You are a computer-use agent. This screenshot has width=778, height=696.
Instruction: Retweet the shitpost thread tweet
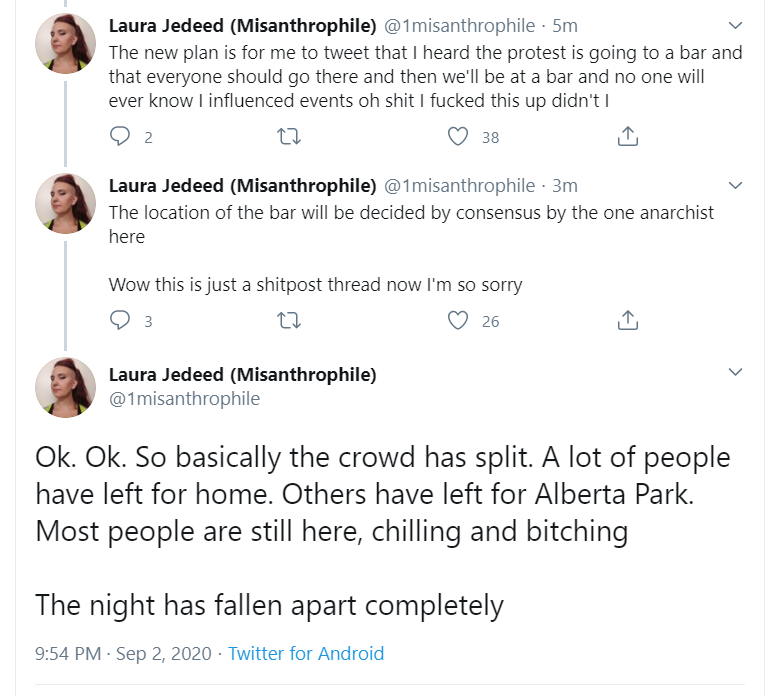coord(289,320)
